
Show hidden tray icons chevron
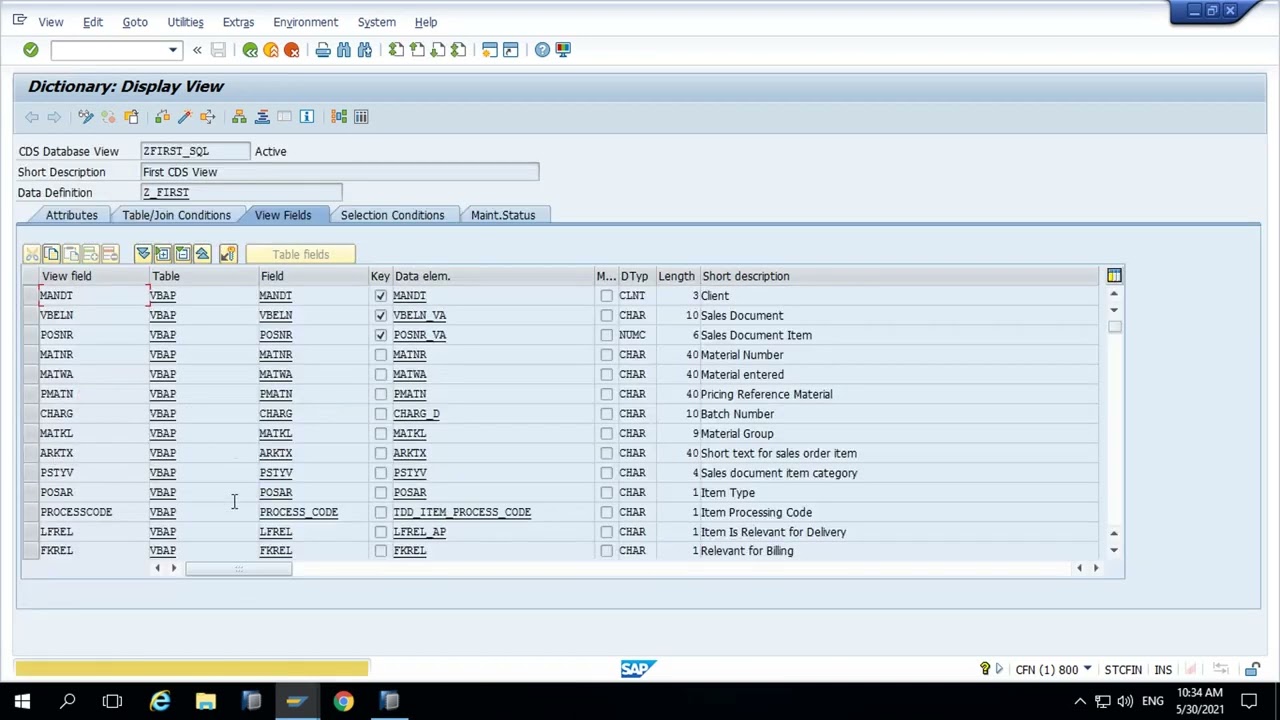(1080, 702)
